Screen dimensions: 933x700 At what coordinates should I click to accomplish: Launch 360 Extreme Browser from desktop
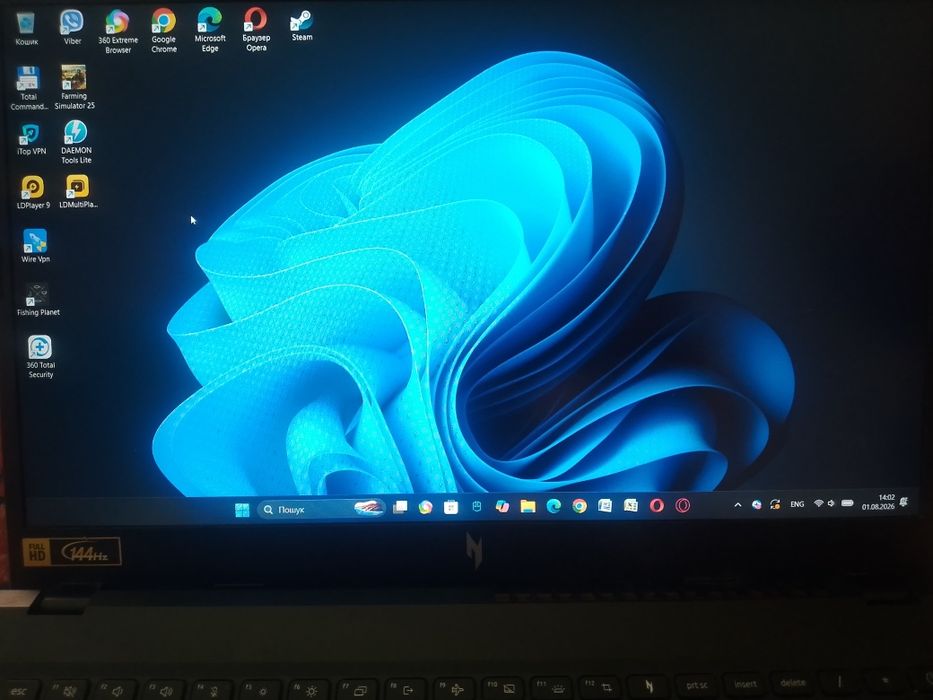pos(117,32)
